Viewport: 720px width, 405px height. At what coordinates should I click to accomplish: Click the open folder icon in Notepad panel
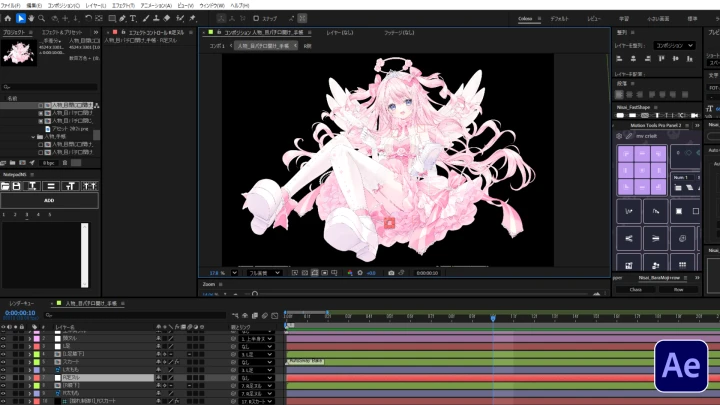[6, 186]
